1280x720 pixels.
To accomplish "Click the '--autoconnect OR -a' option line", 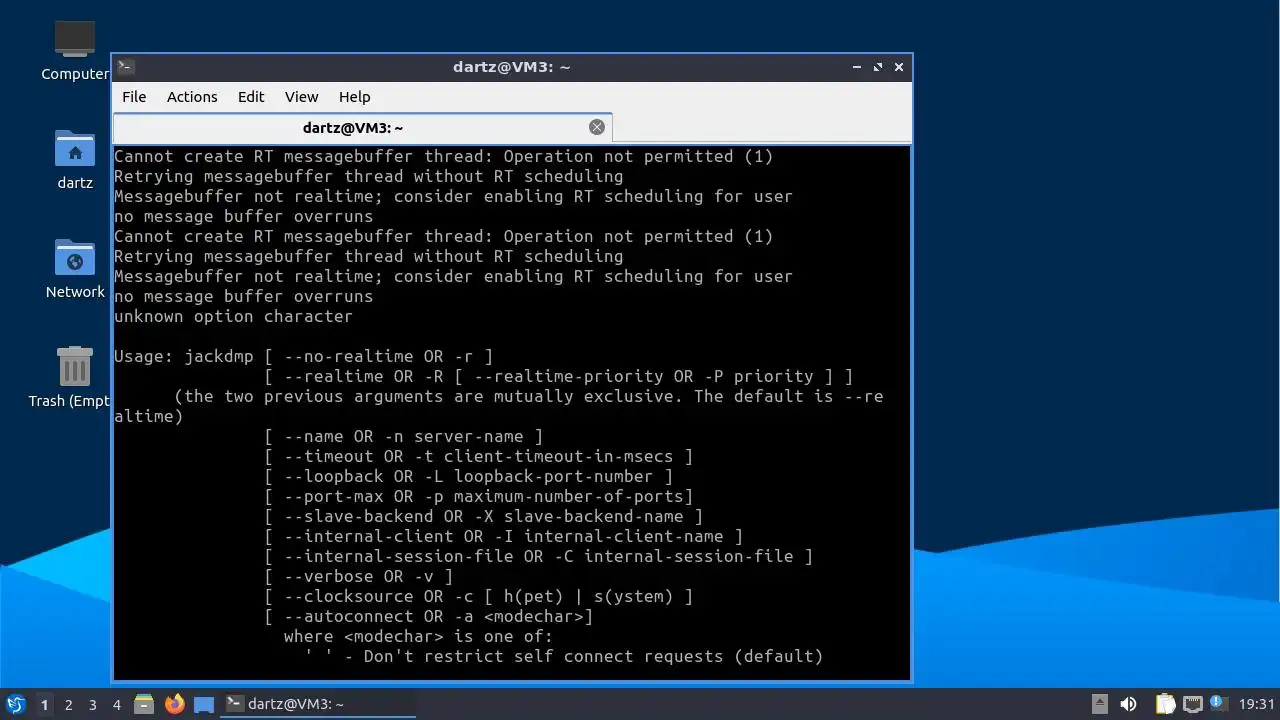I will [428, 616].
